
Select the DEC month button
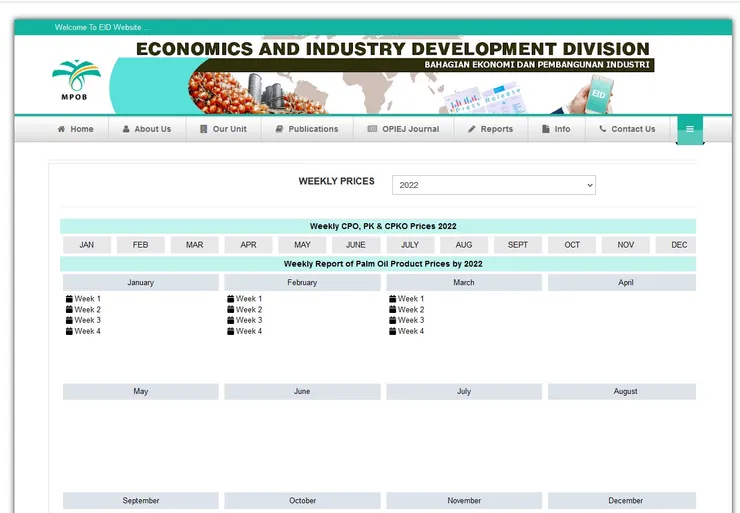(x=676, y=245)
